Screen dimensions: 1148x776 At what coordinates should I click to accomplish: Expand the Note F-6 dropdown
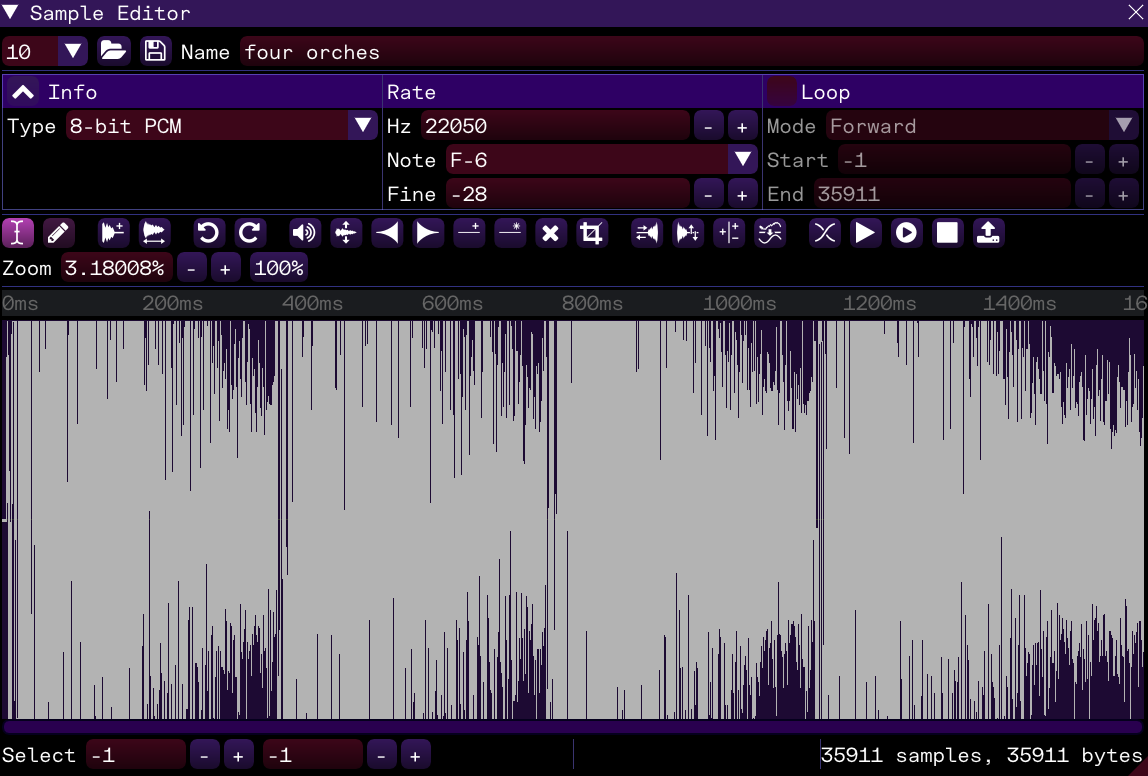point(742,160)
